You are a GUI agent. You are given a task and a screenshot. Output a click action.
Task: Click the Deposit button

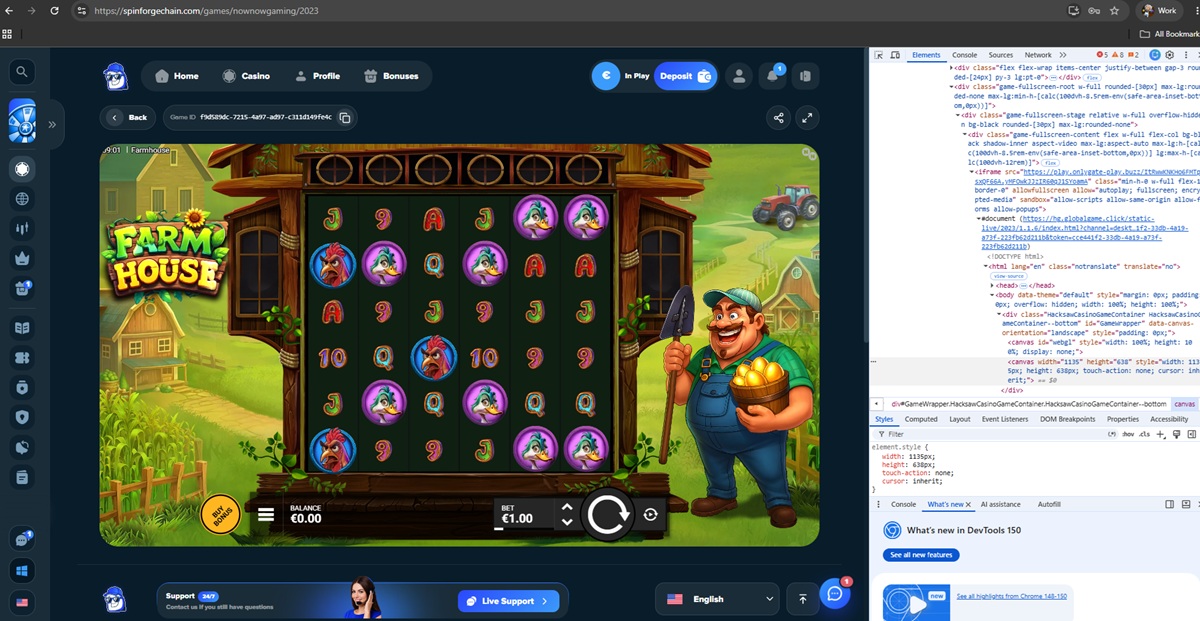click(685, 76)
